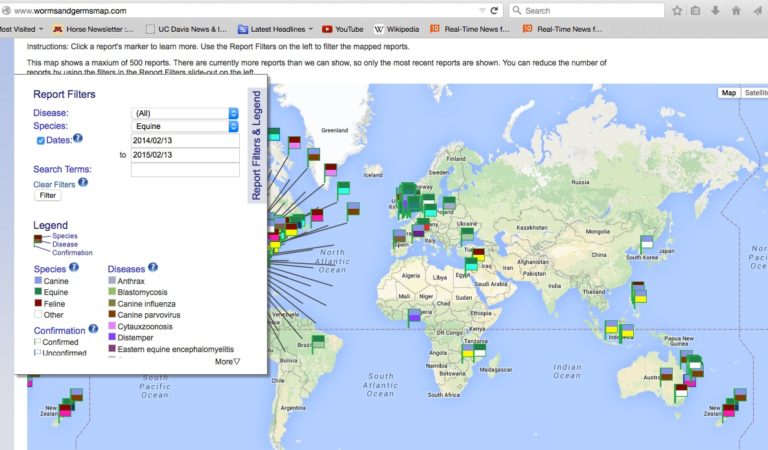Click the Filter button
The height and width of the screenshot is (450, 768).
click(x=48, y=195)
